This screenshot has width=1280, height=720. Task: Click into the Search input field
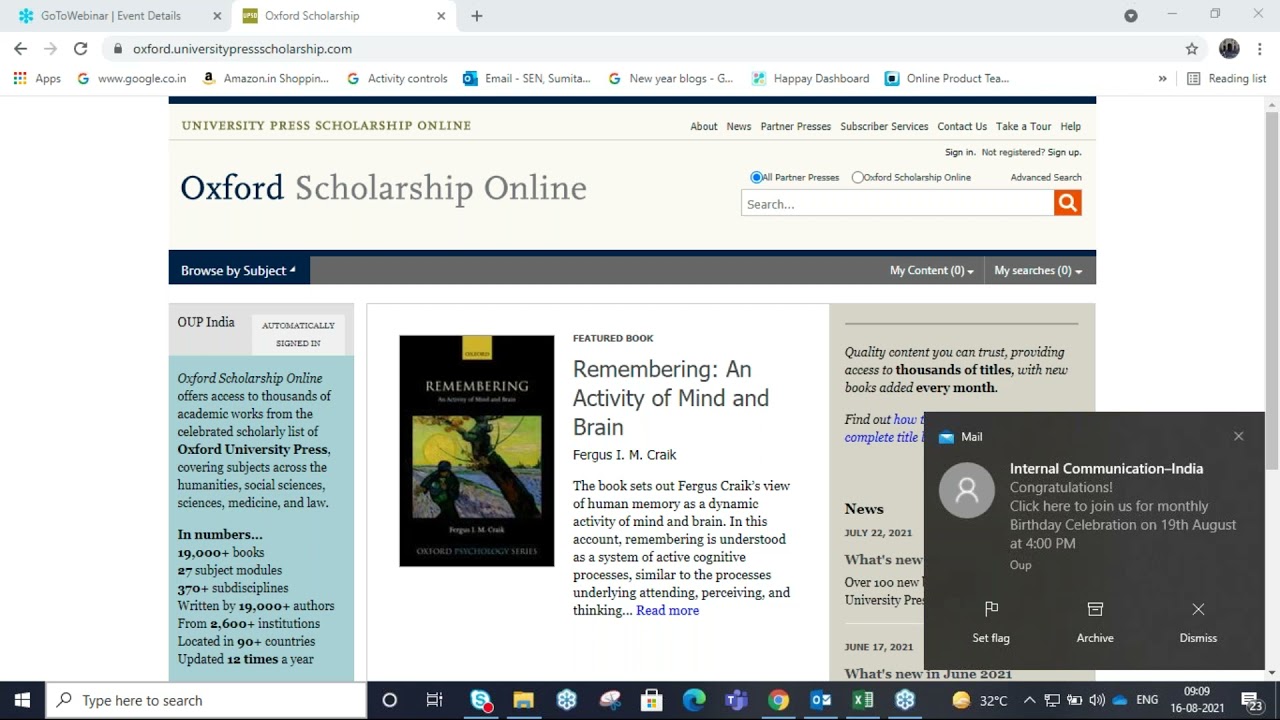coord(897,203)
